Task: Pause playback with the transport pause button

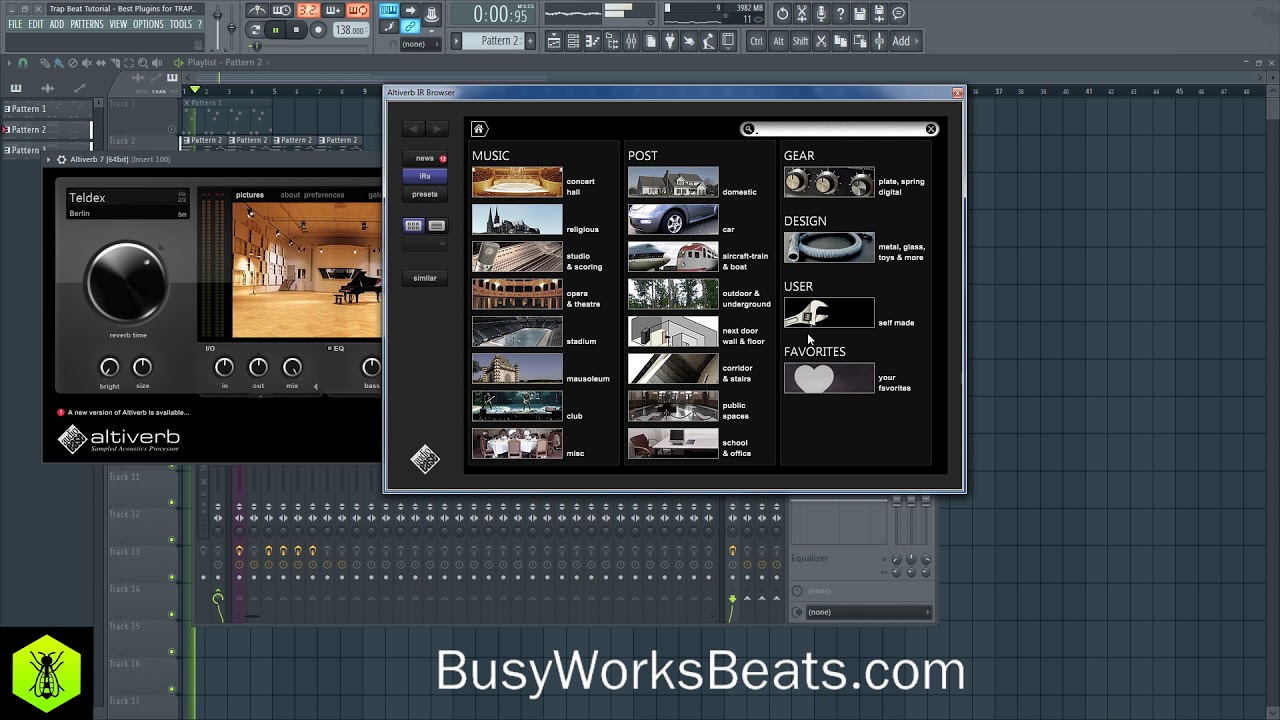Action: pyautogui.click(x=275, y=30)
